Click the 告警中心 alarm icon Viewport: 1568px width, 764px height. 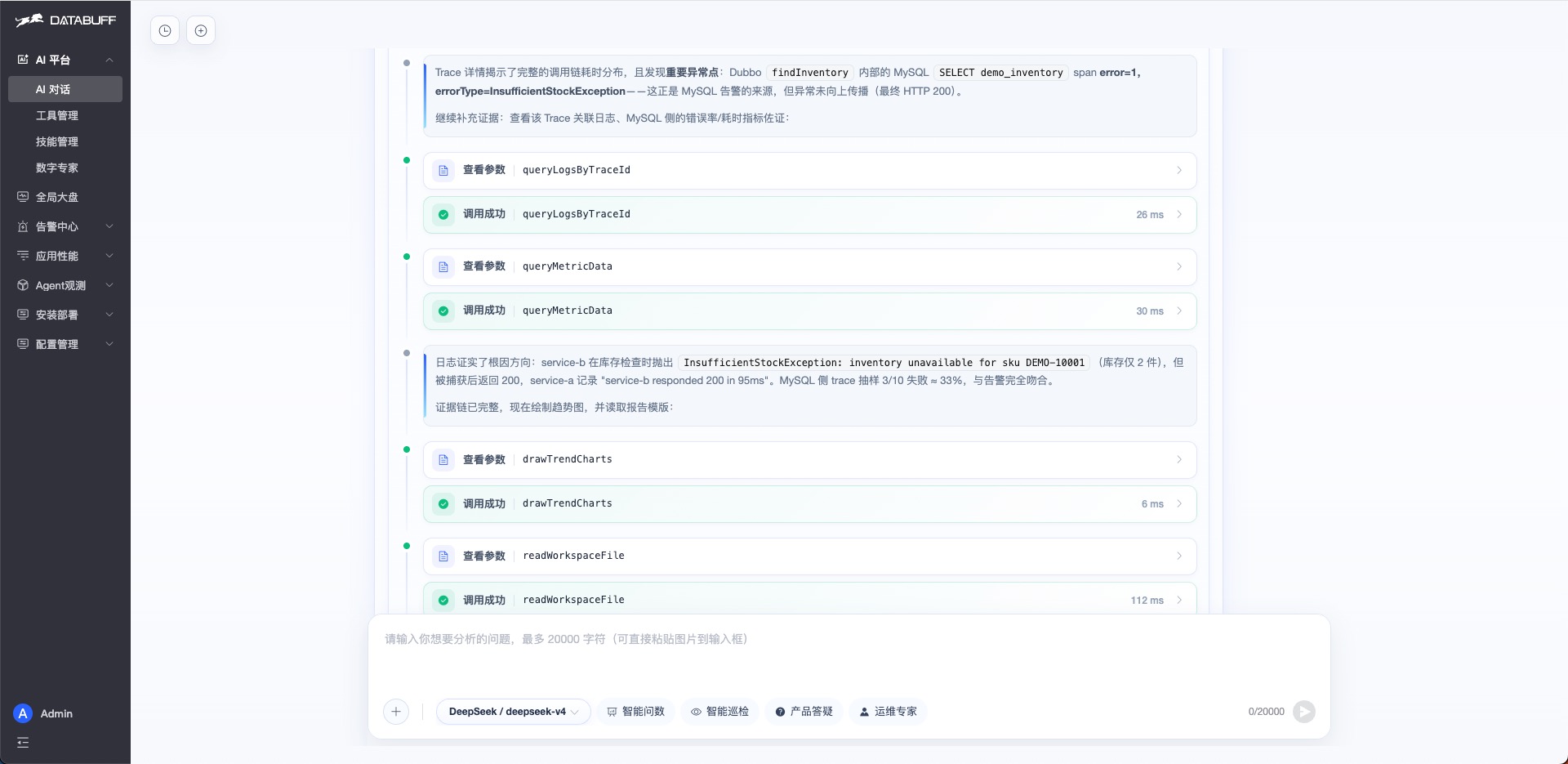pyautogui.click(x=23, y=226)
